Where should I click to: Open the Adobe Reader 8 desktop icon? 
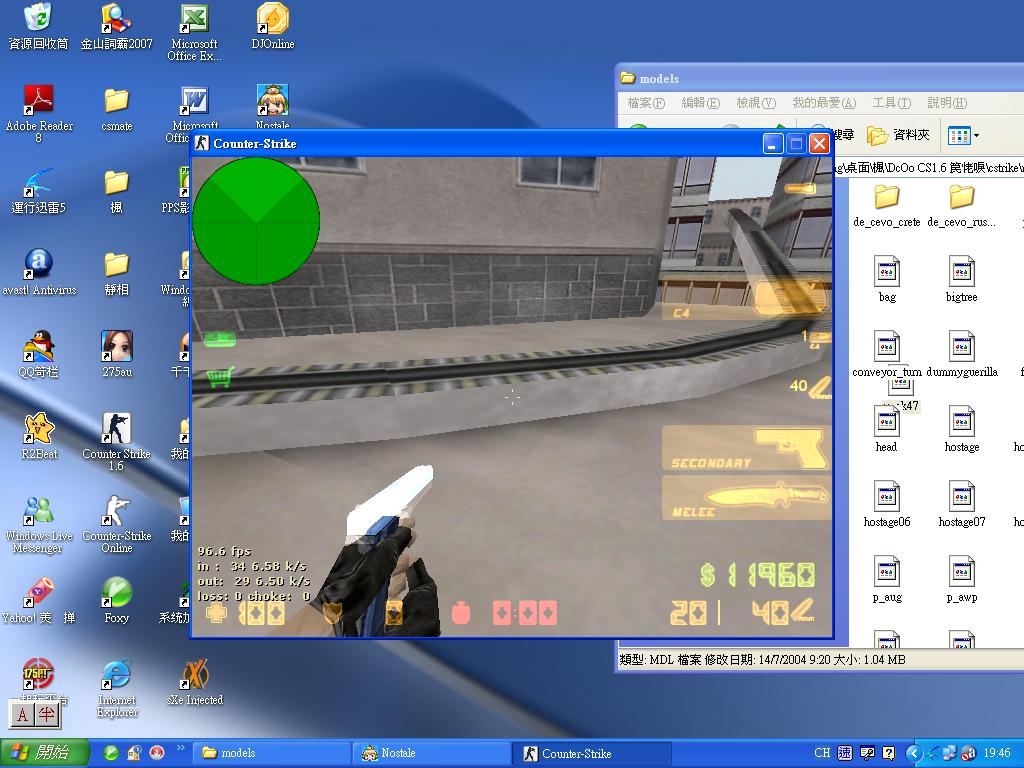[38, 100]
